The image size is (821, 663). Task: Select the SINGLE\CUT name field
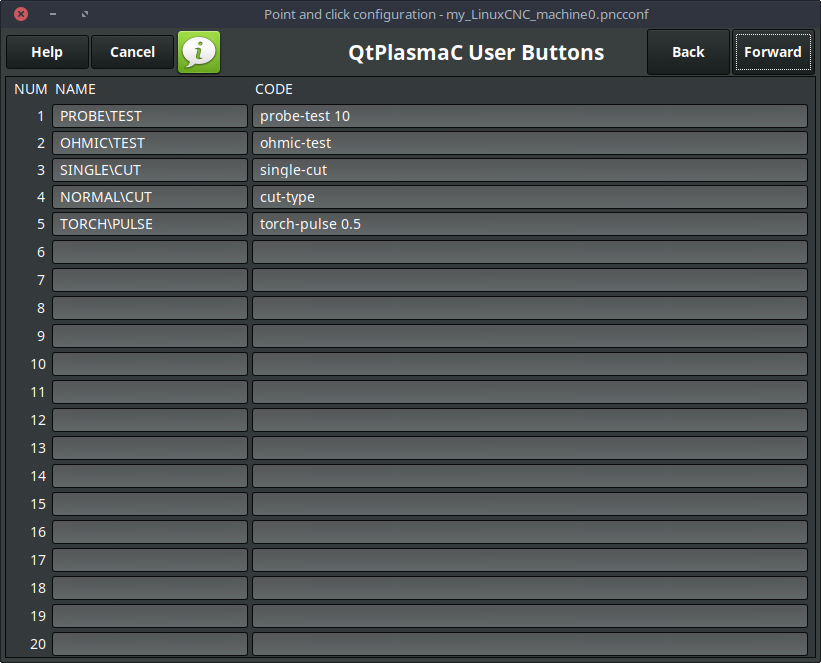(x=149, y=169)
